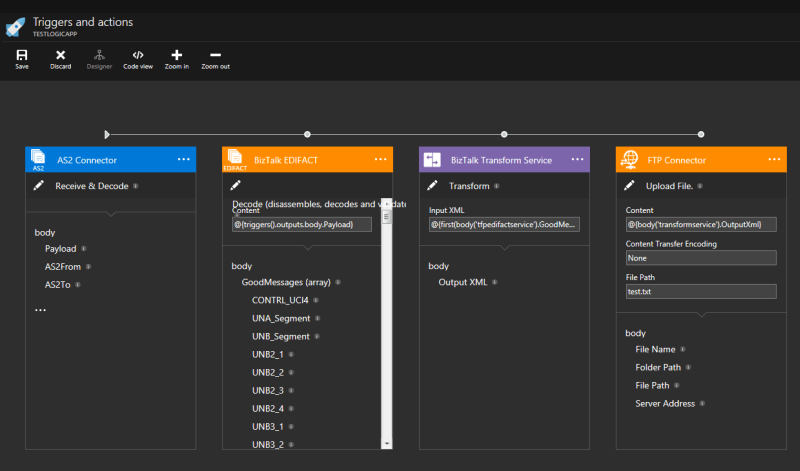Click the Triggers and actions heading
800x471 pixels.
click(x=83, y=22)
